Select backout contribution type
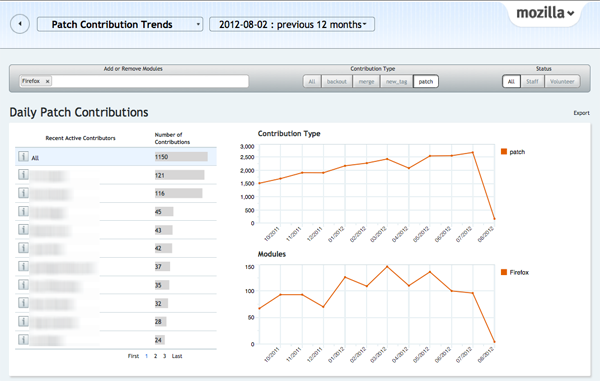The image size is (600, 381). coord(336,81)
